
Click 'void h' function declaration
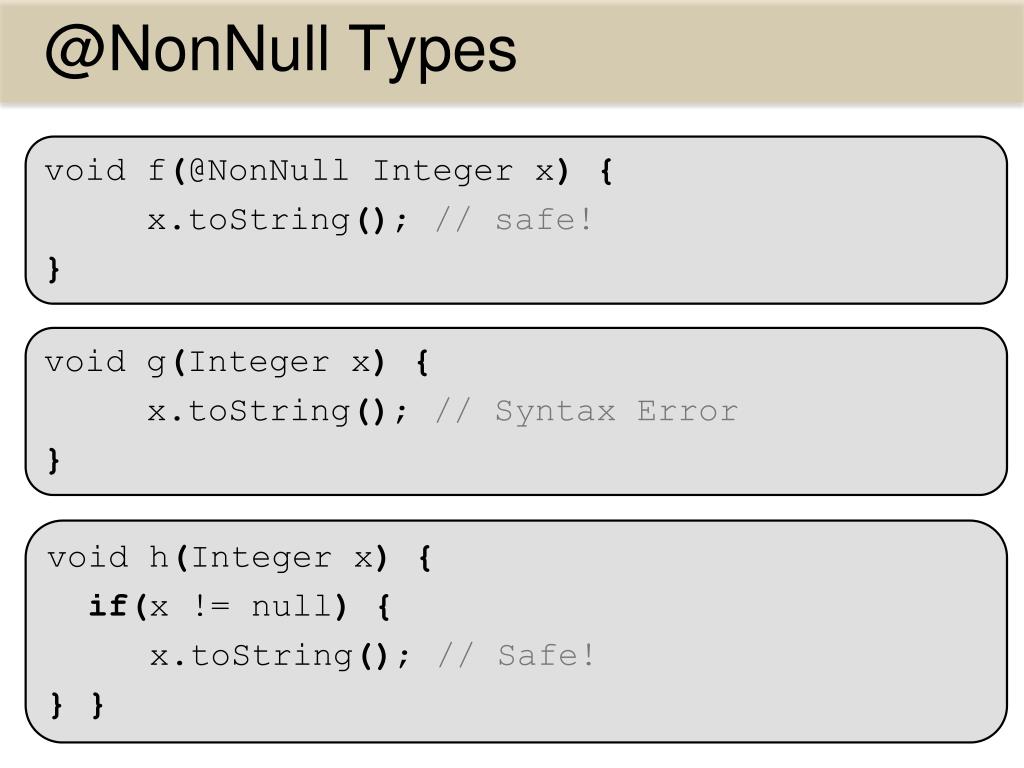click(x=107, y=558)
